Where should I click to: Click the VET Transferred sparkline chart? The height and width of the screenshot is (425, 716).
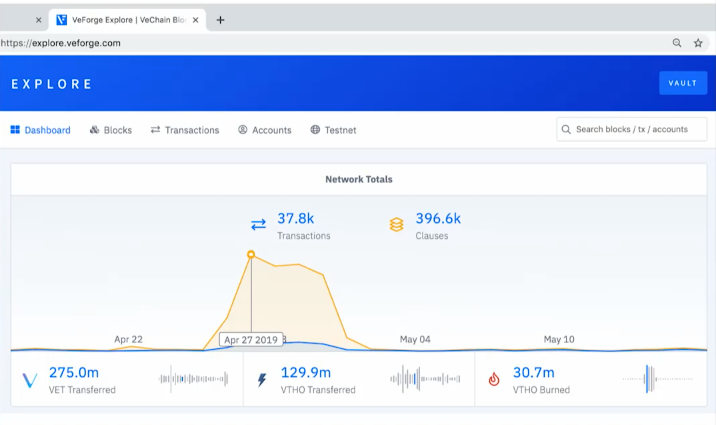point(194,378)
